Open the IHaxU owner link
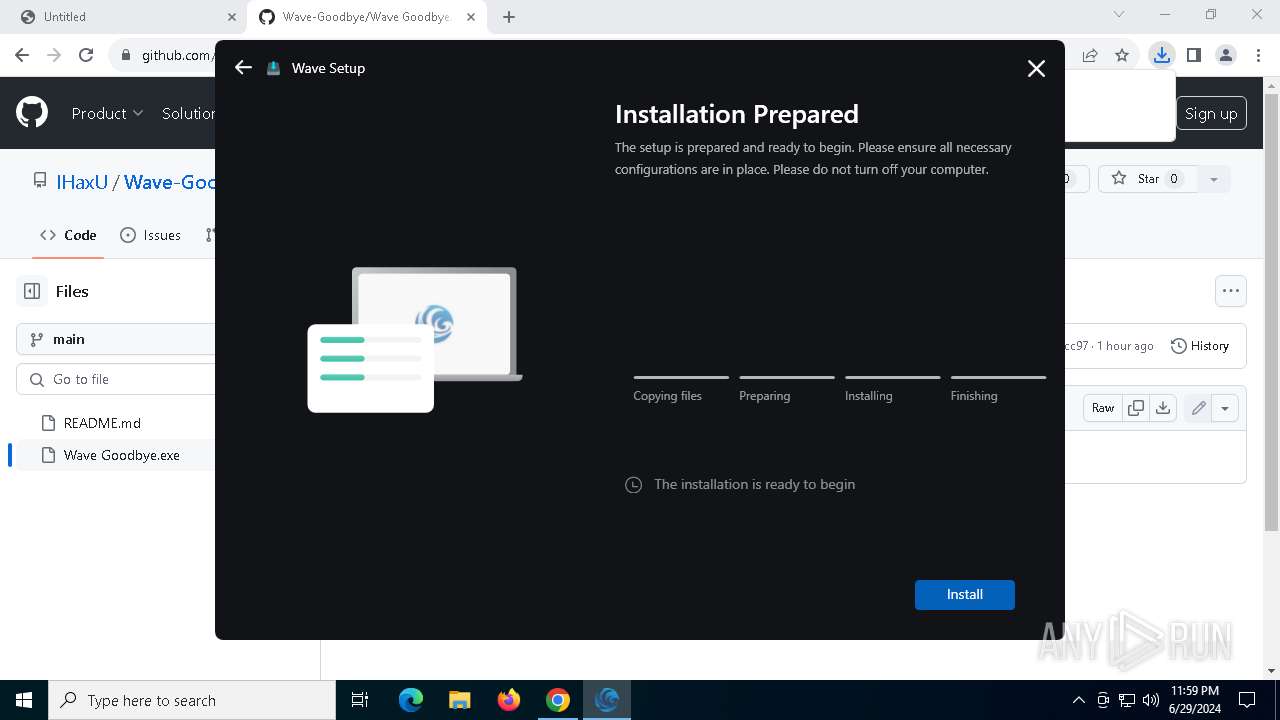Viewport: 1280px width, 720px height. pyautogui.click(x=82, y=182)
